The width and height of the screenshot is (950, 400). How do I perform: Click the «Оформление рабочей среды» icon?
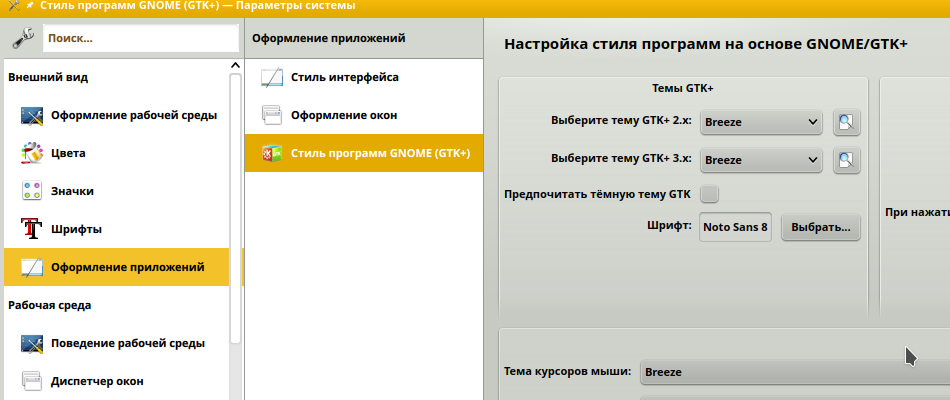coord(32,115)
